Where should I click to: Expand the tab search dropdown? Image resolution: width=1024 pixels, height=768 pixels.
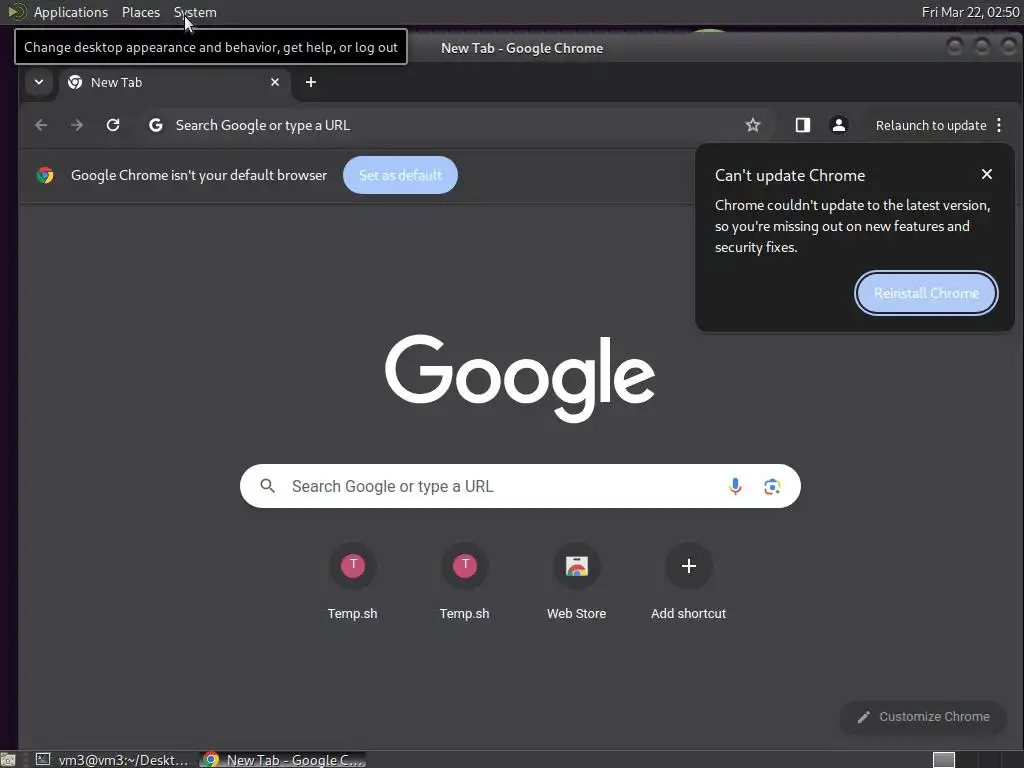39,82
